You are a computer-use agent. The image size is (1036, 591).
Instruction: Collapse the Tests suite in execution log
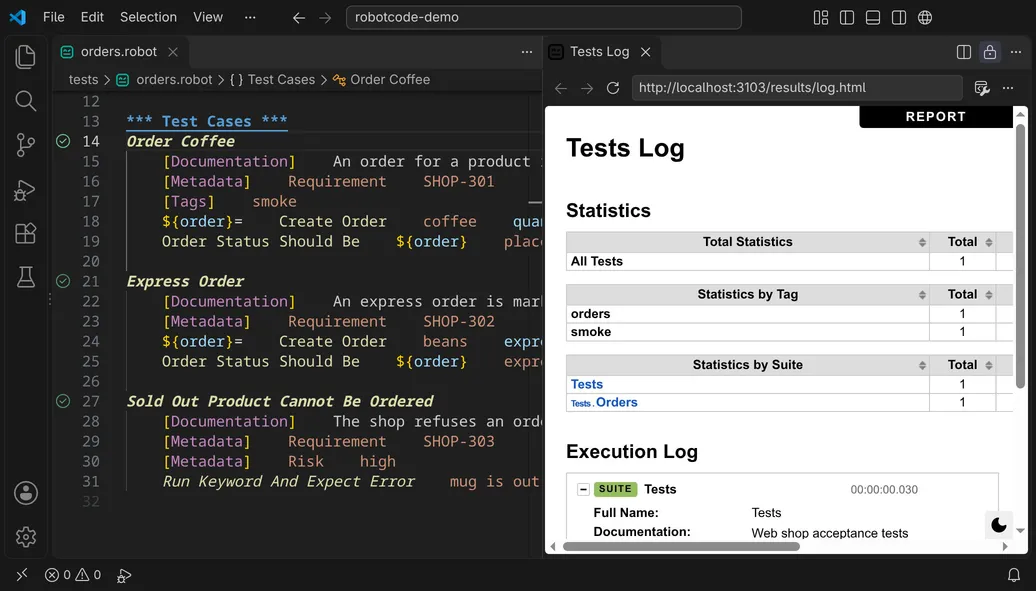pos(583,489)
